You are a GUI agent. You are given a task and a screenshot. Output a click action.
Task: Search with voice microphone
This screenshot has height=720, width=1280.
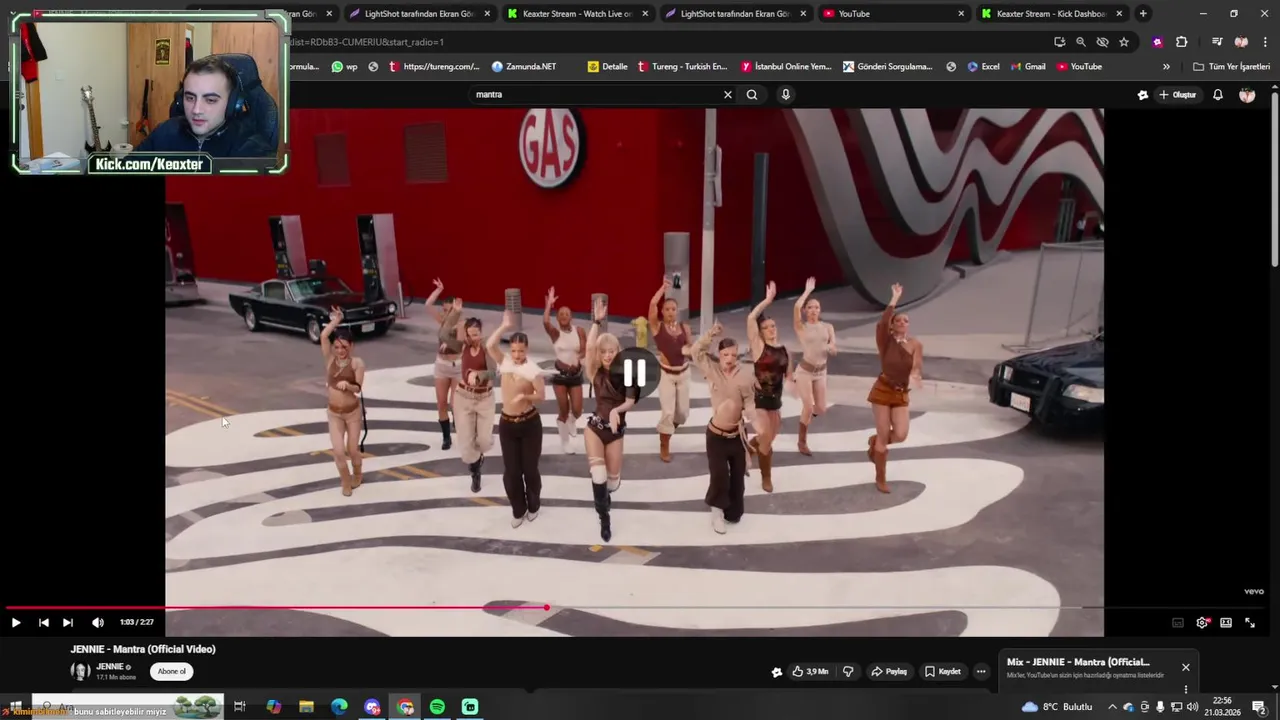[786, 94]
